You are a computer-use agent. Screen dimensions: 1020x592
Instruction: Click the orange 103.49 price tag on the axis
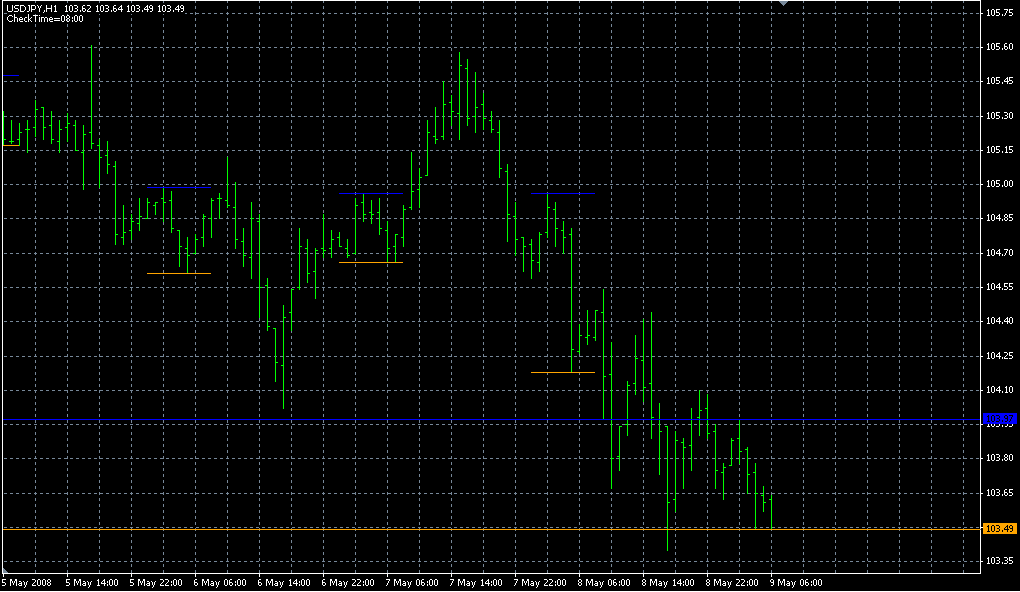coord(1000,529)
